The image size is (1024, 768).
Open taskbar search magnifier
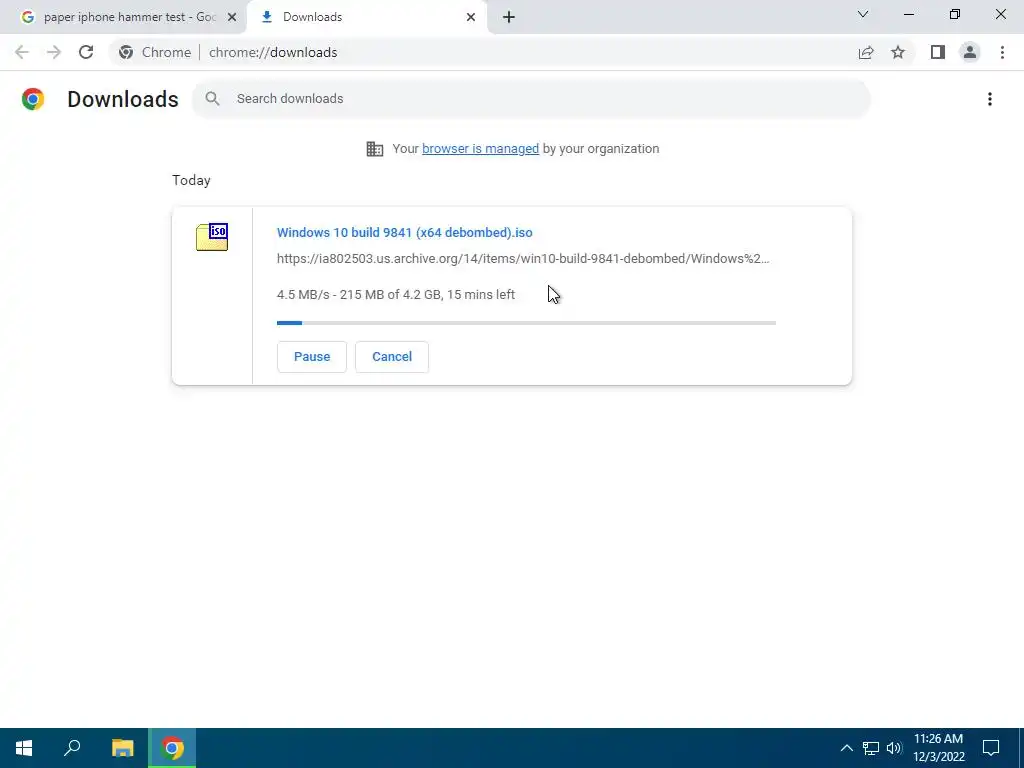coord(72,748)
